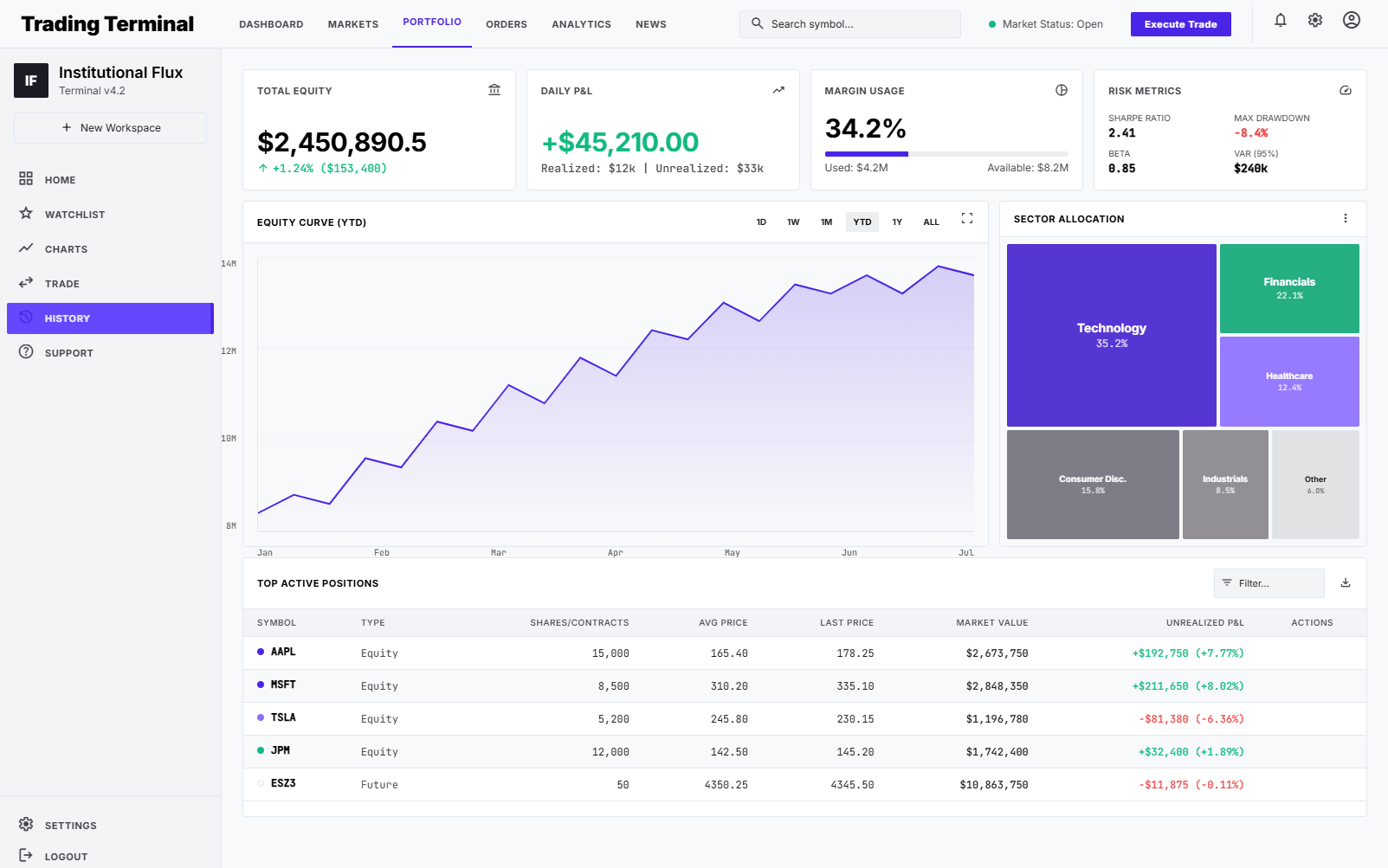Select the Technology sector block
1388x868 pixels.
[1112, 335]
